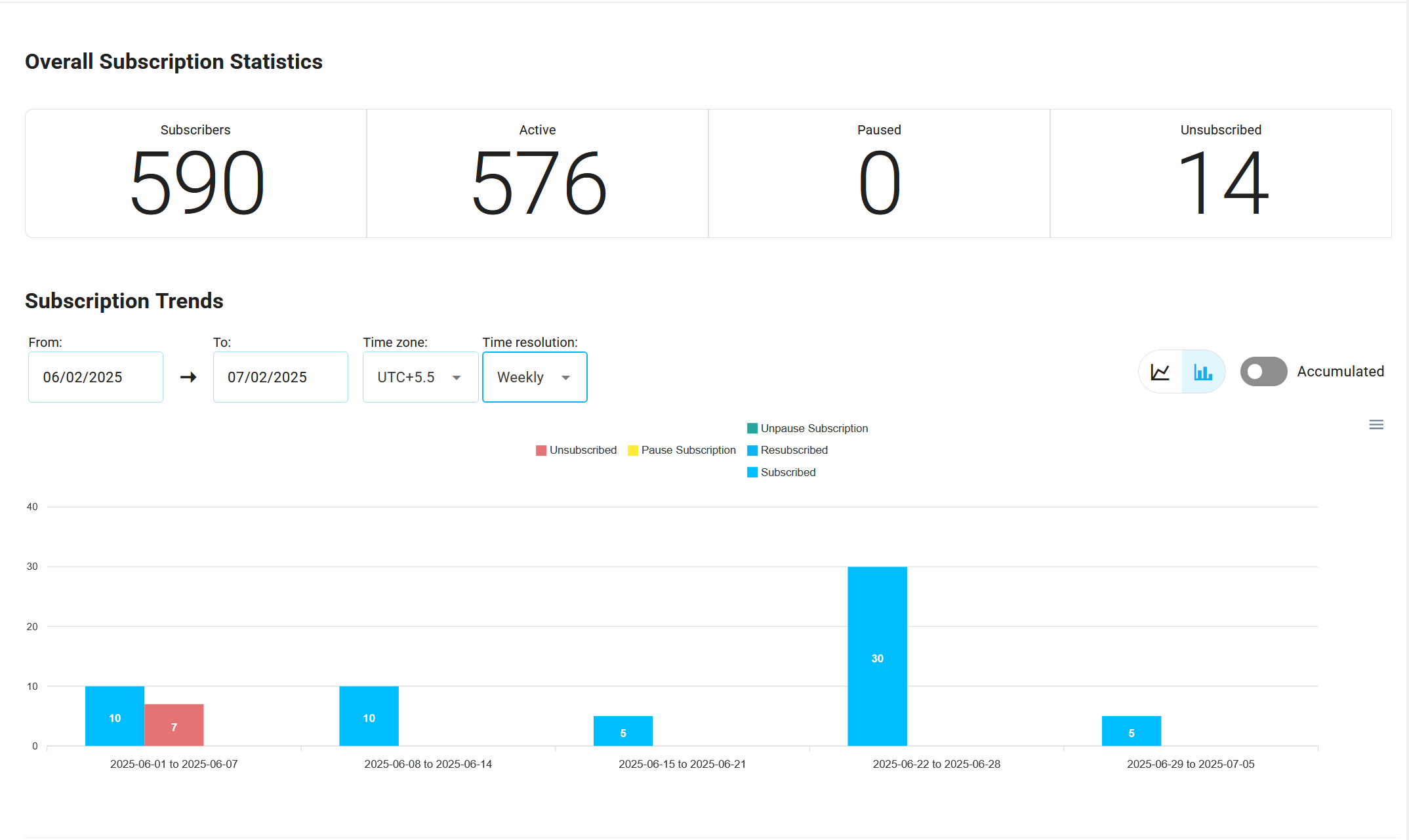Open the Weekly time resolution dropdown
The width and height of the screenshot is (1409, 840).
click(x=534, y=377)
